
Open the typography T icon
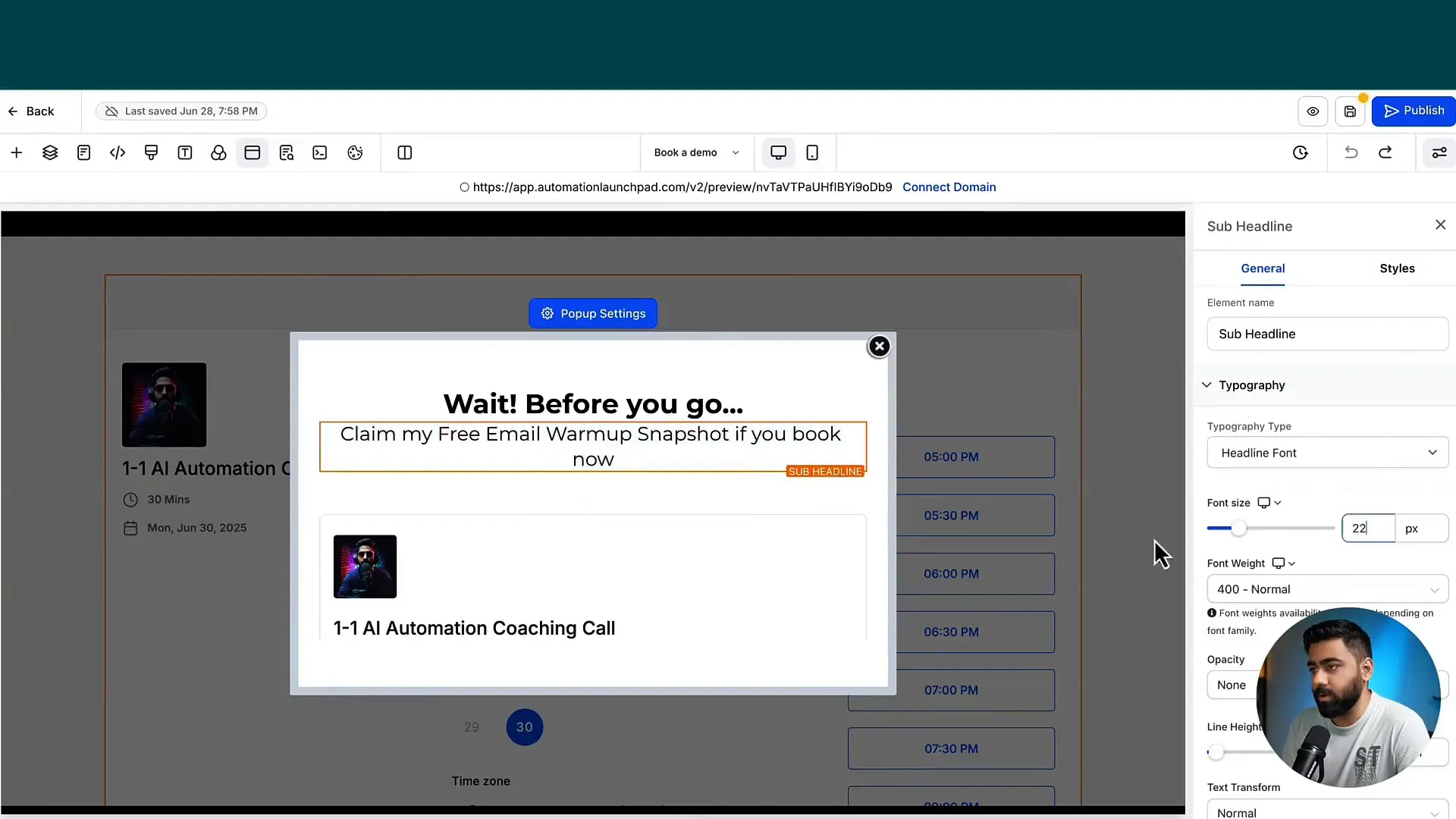coord(185,152)
